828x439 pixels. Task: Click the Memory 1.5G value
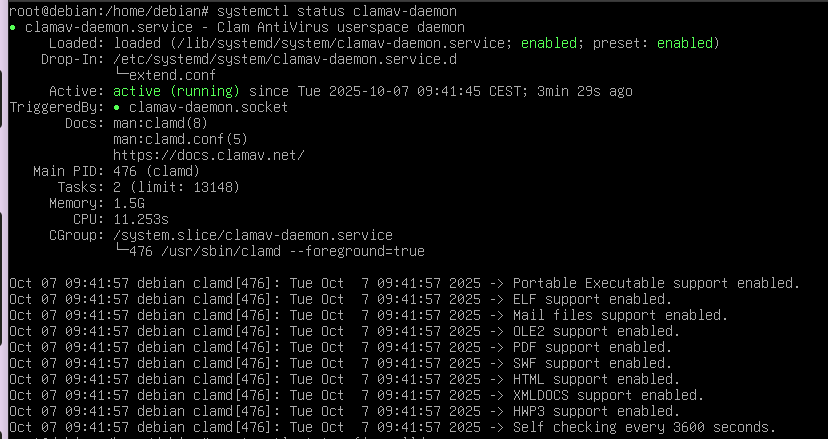pyautogui.click(x=128, y=203)
